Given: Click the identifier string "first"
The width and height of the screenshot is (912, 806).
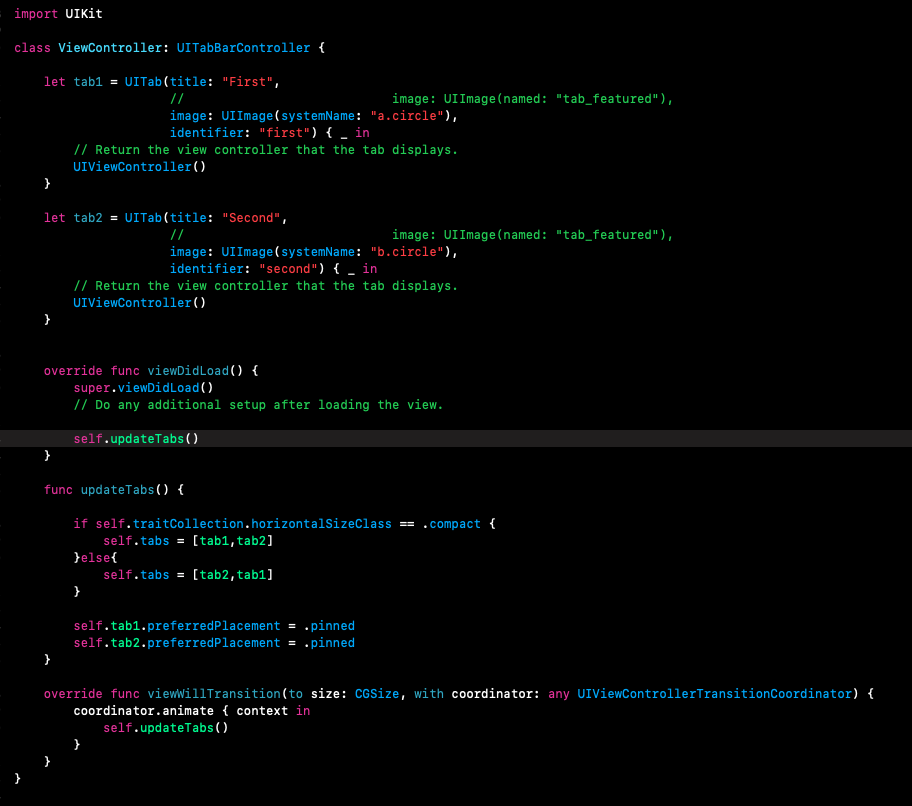Looking at the screenshot, I should coord(284,133).
